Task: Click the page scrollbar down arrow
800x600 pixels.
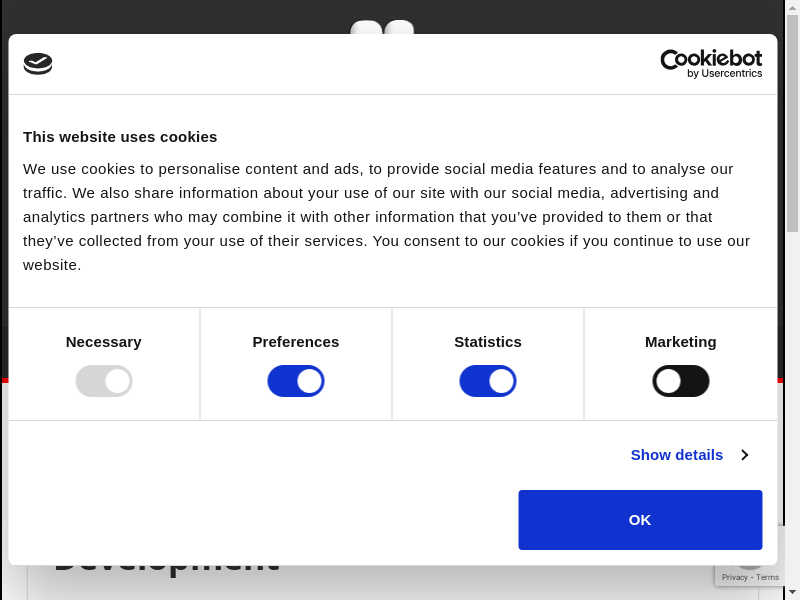Action: 792,592
